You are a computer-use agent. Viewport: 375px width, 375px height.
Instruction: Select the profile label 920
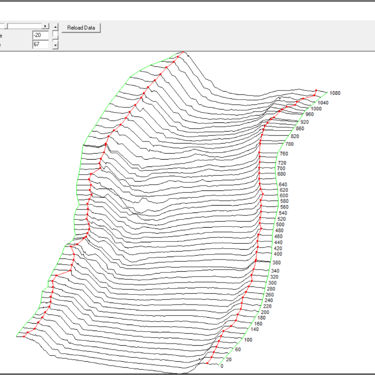pyautogui.click(x=305, y=122)
